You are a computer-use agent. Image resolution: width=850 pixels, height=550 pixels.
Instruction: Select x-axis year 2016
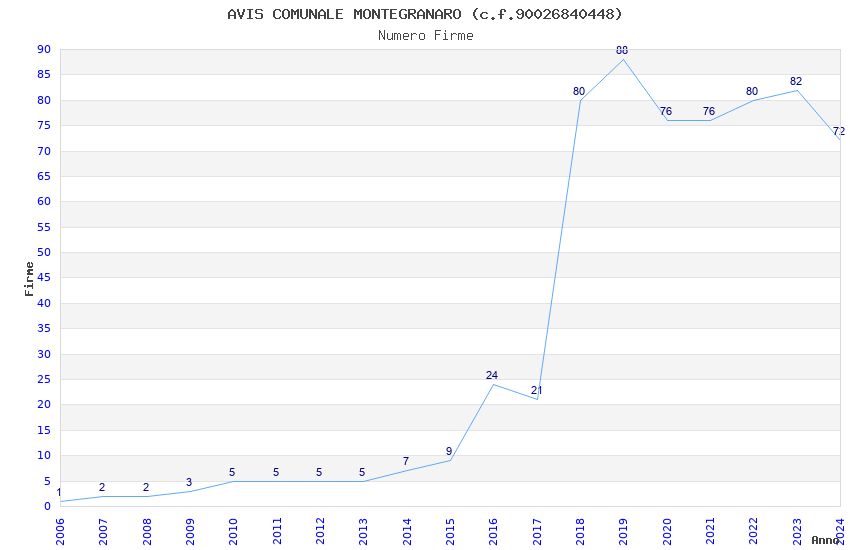493,532
